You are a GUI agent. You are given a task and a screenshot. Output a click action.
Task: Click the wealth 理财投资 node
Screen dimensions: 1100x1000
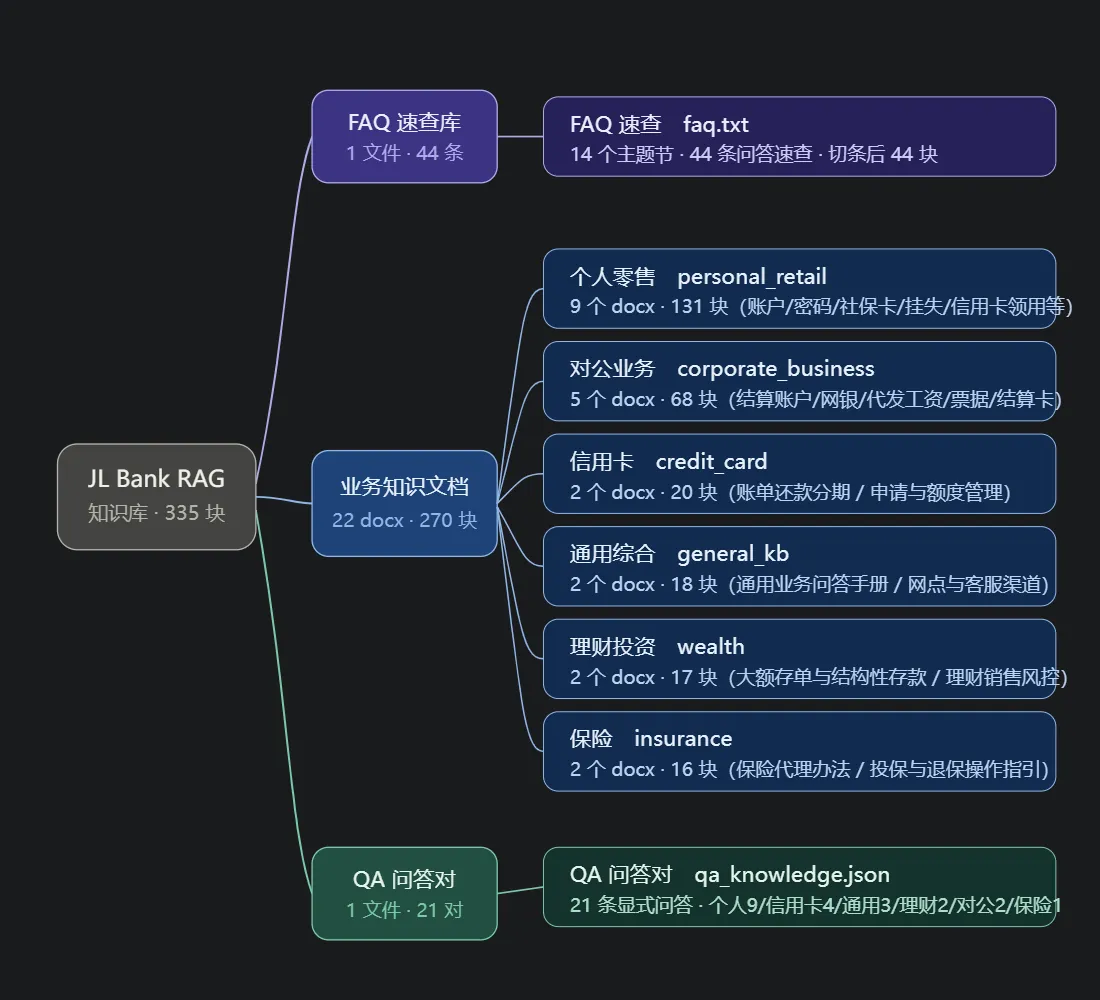(800, 659)
